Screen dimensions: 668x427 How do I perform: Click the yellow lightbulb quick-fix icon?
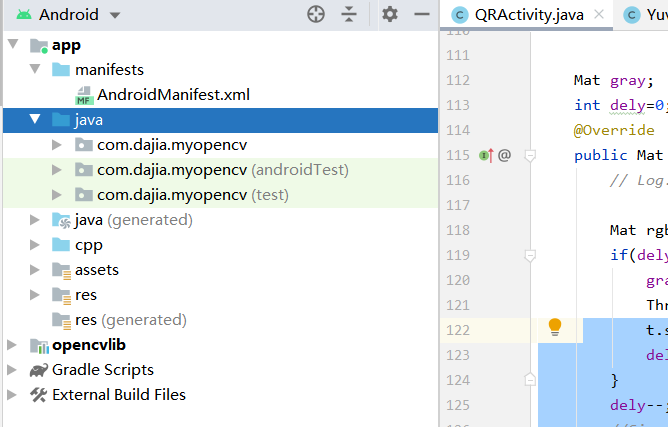(x=555, y=327)
